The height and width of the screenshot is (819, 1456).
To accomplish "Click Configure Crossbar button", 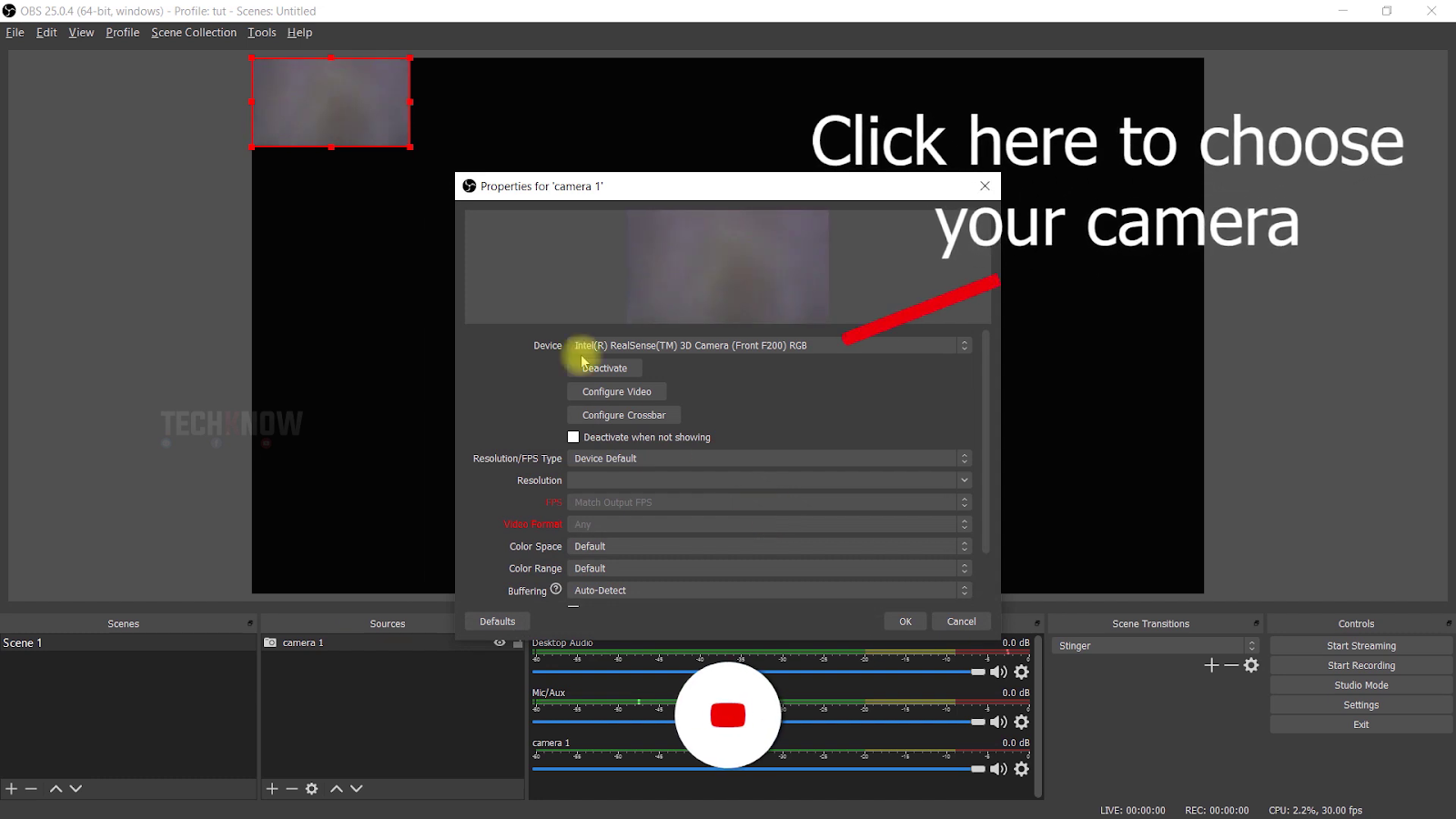I will coord(623,416).
